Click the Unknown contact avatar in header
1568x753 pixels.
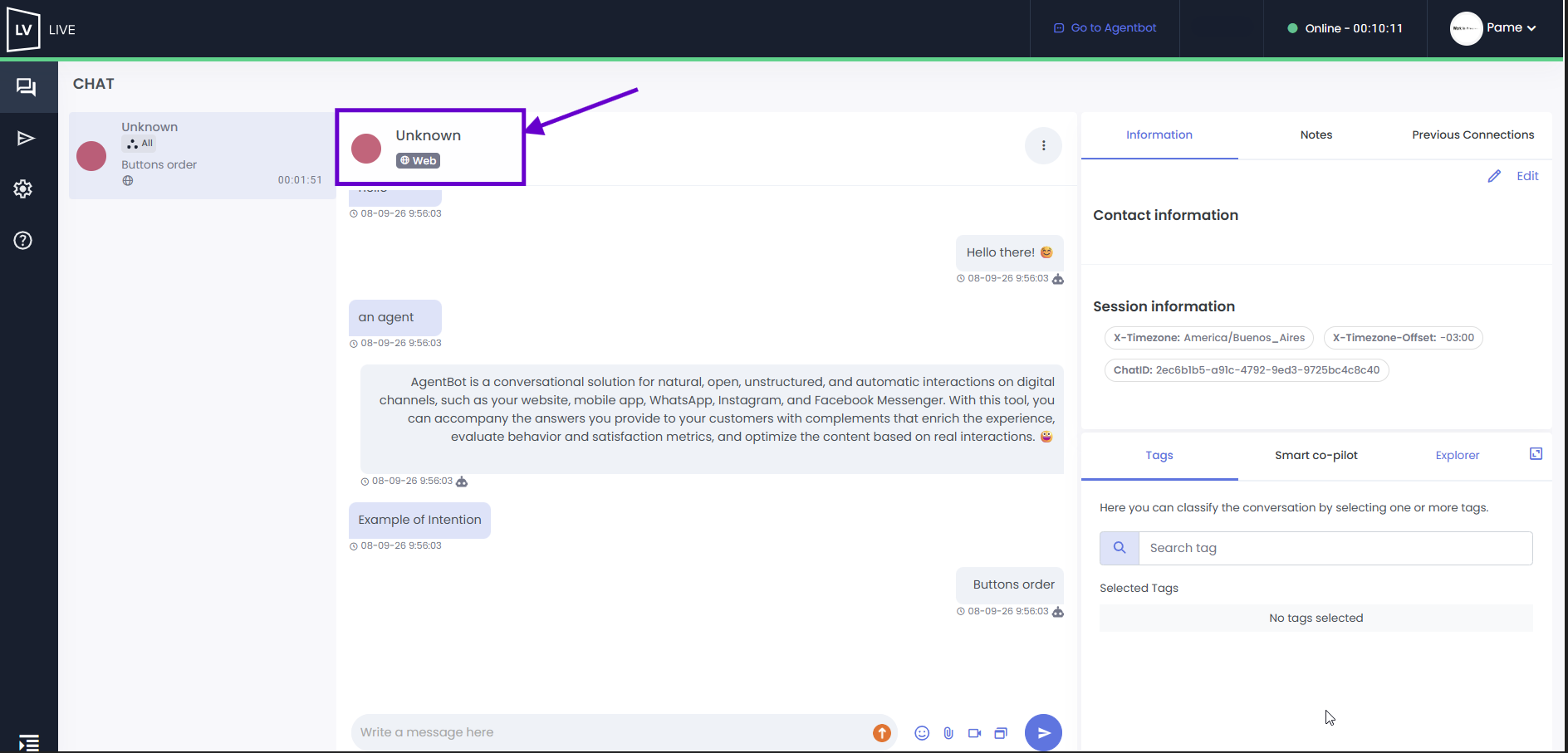(x=366, y=149)
